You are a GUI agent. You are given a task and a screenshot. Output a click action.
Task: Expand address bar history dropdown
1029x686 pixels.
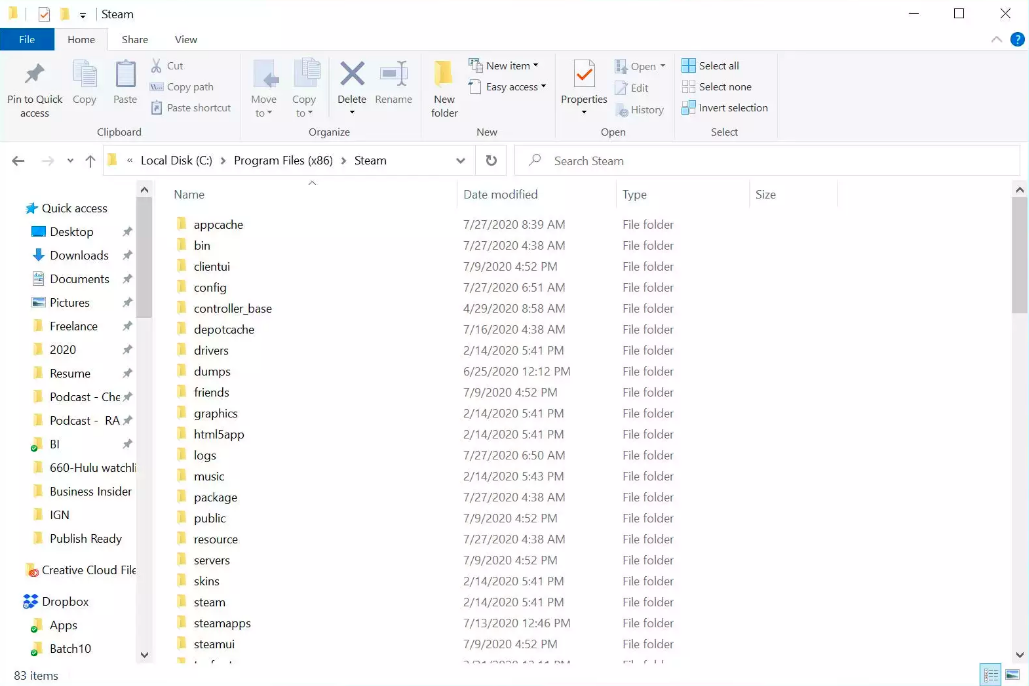[460, 161]
